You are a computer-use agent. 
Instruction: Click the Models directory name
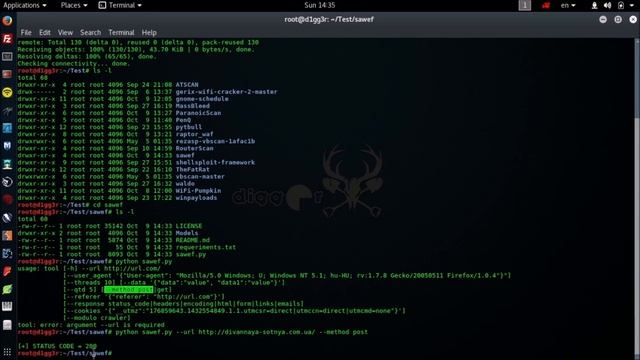click(187, 233)
